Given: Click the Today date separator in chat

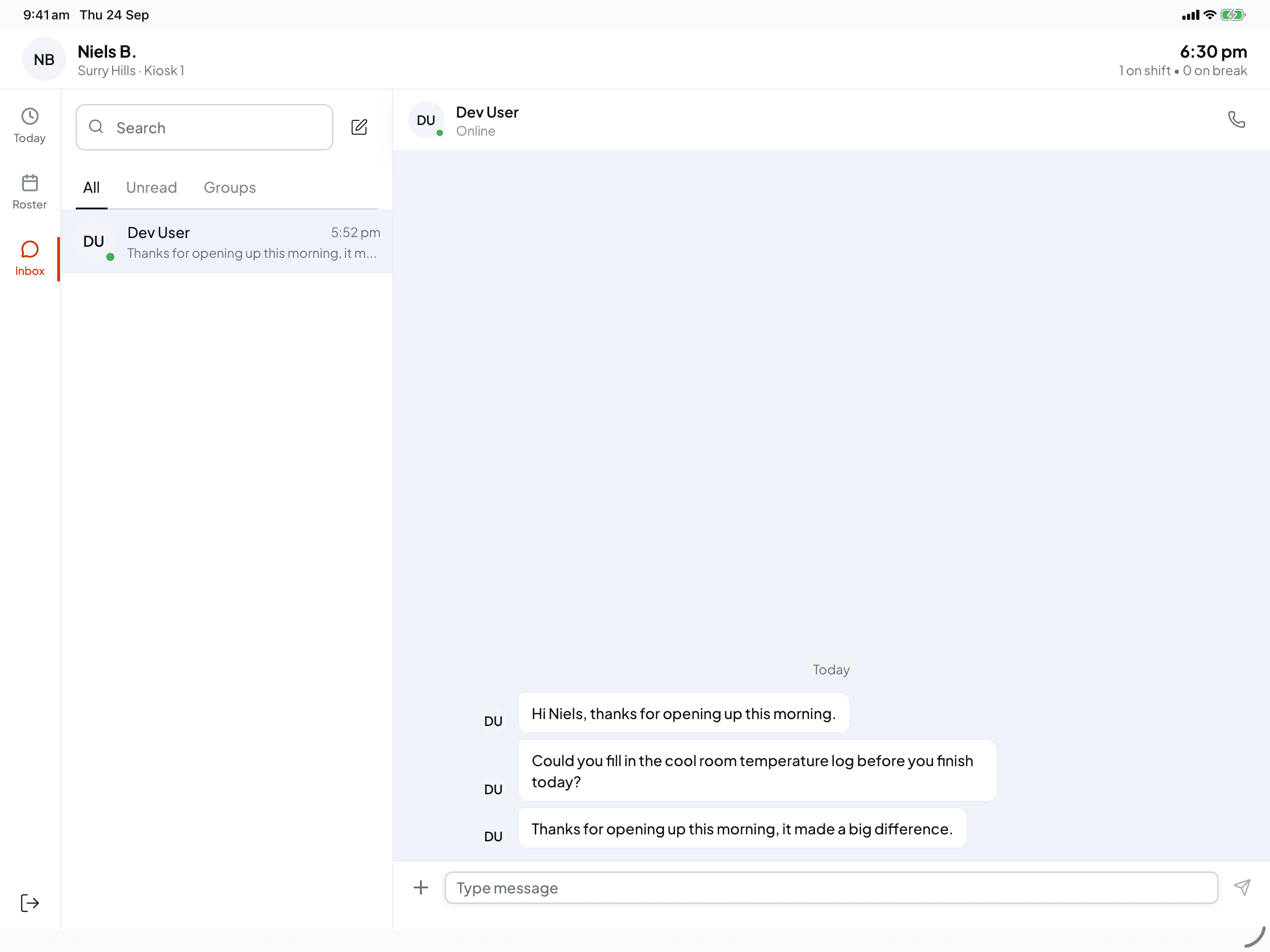Looking at the screenshot, I should (x=831, y=670).
